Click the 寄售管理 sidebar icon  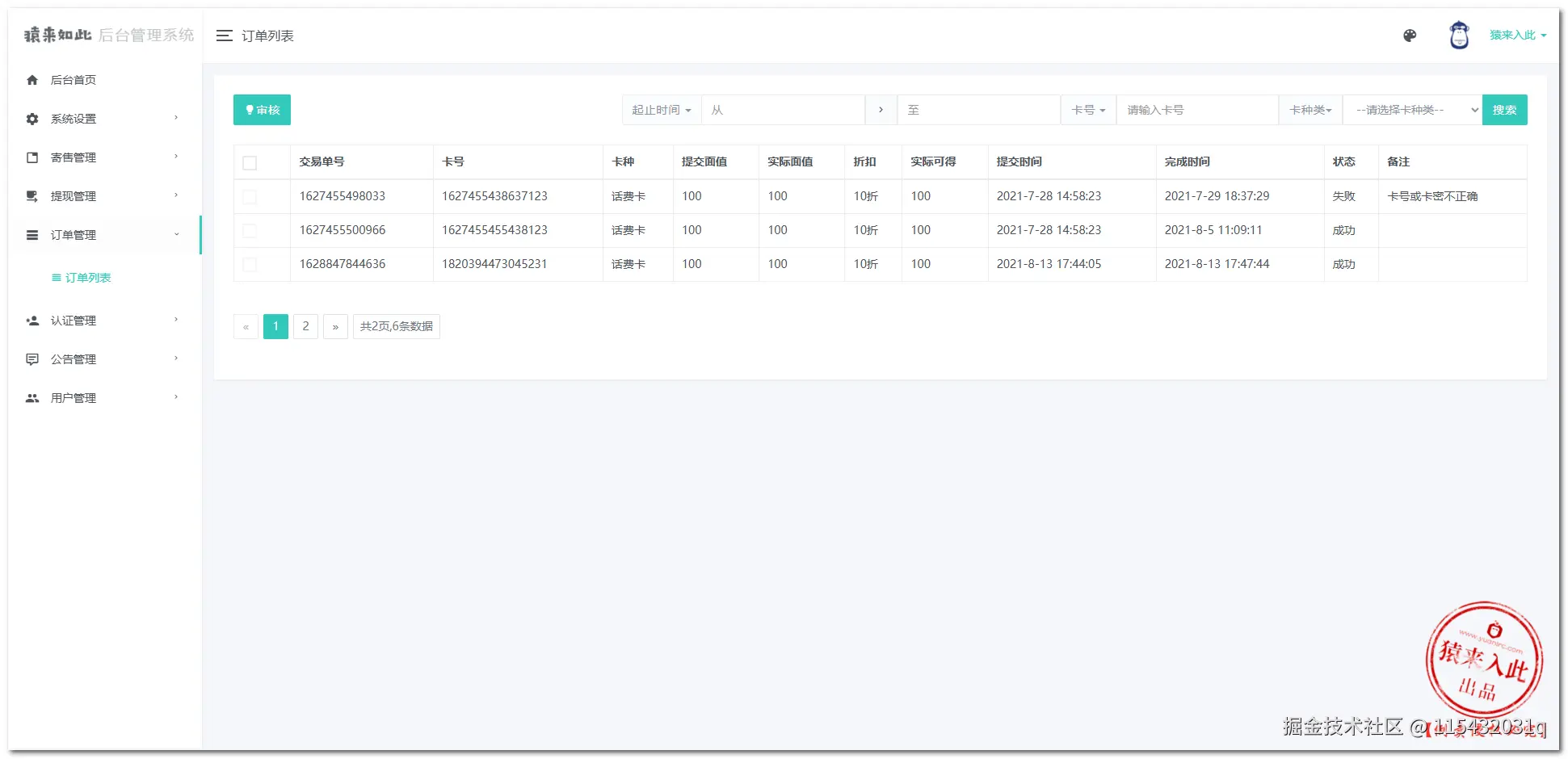(x=32, y=157)
